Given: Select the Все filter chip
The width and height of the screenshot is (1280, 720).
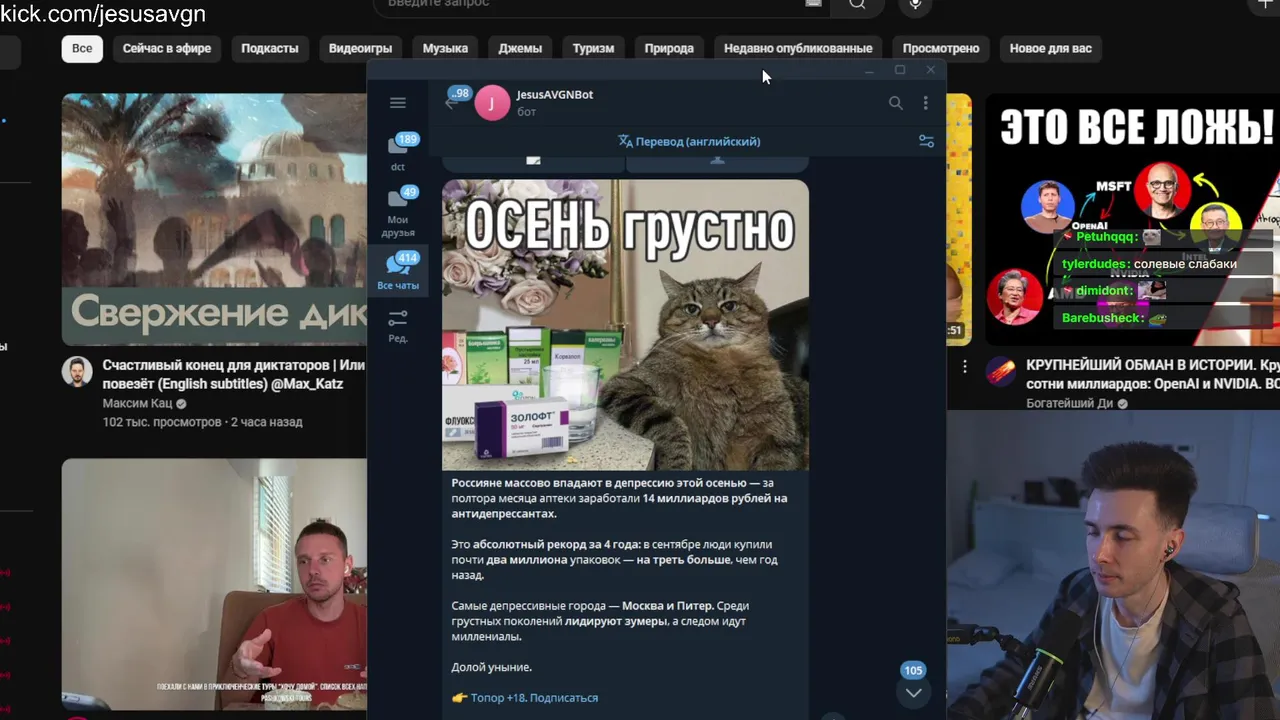Looking at the screenshot, I should 82,48.
